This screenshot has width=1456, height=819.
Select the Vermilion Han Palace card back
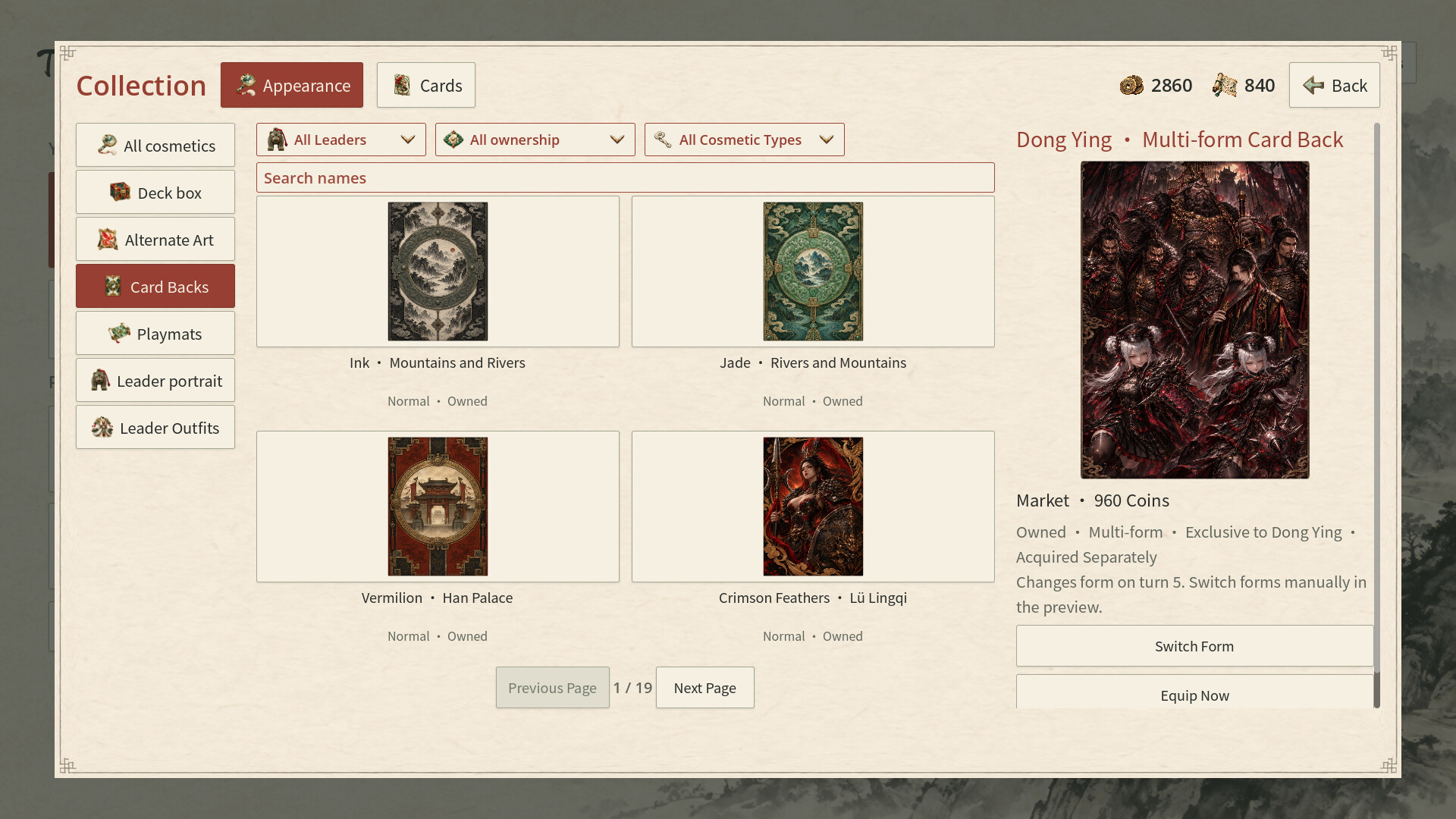coord(438,507)
